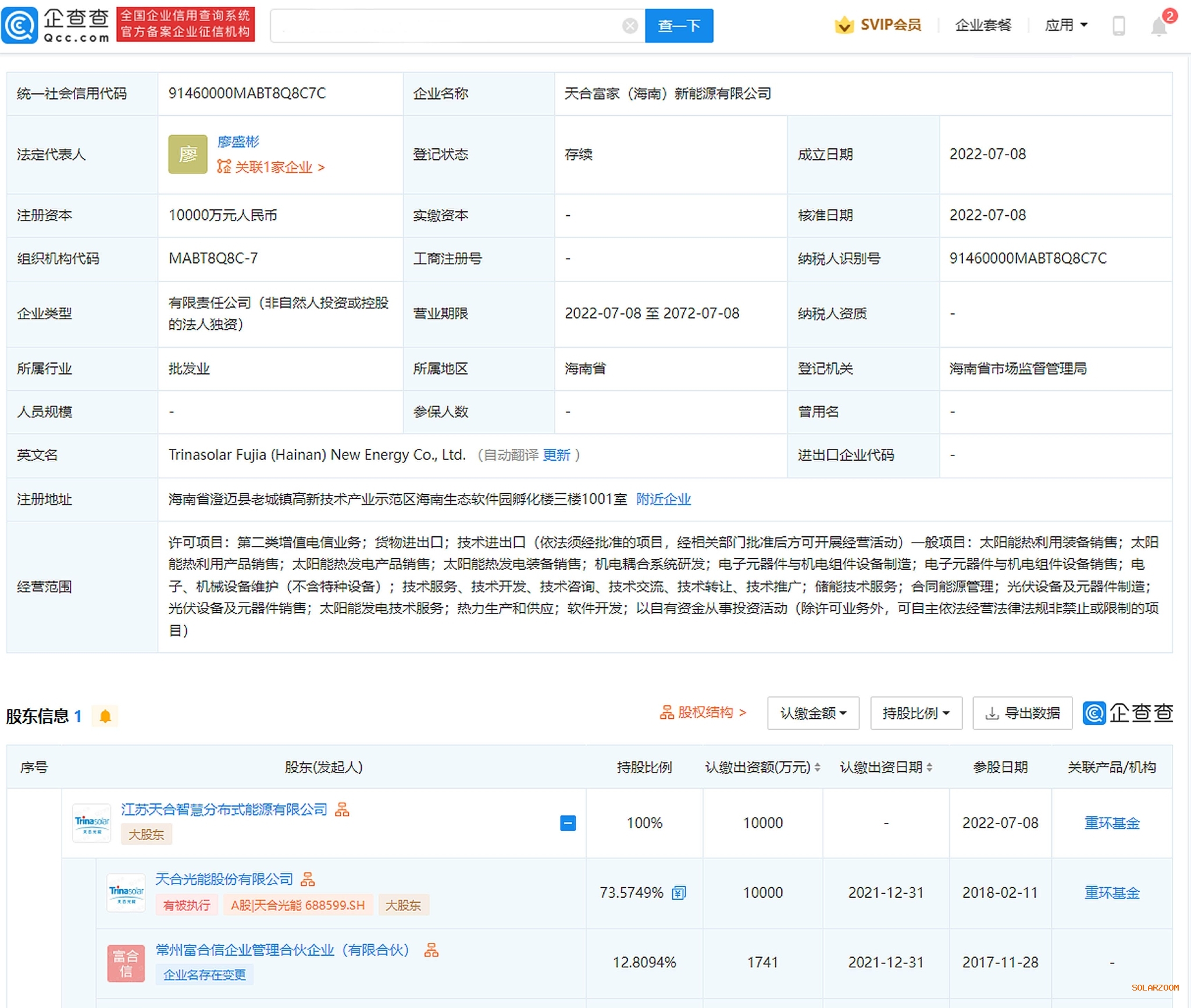Screen dimensions: 1191x1008
Task: Click equity icon next to 常州富合信企业管理合伙企业
Action: point(432,950)
